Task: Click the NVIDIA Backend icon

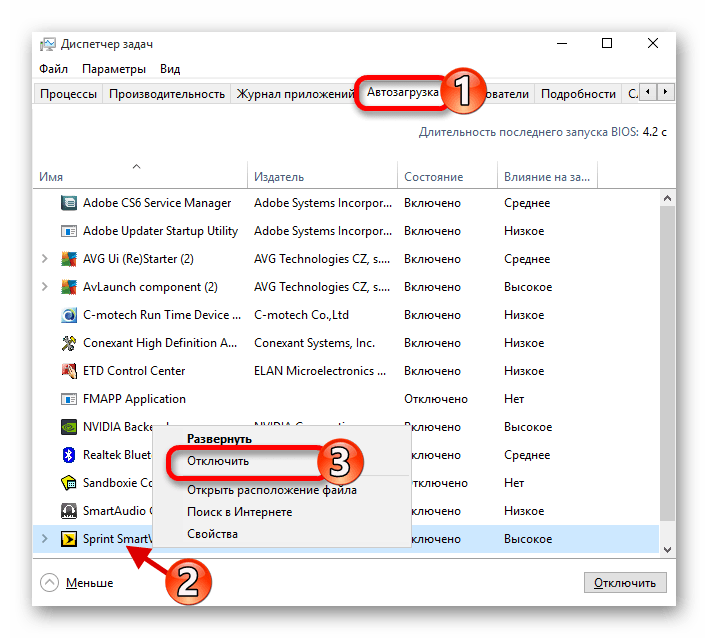Action: coord(69,427)
